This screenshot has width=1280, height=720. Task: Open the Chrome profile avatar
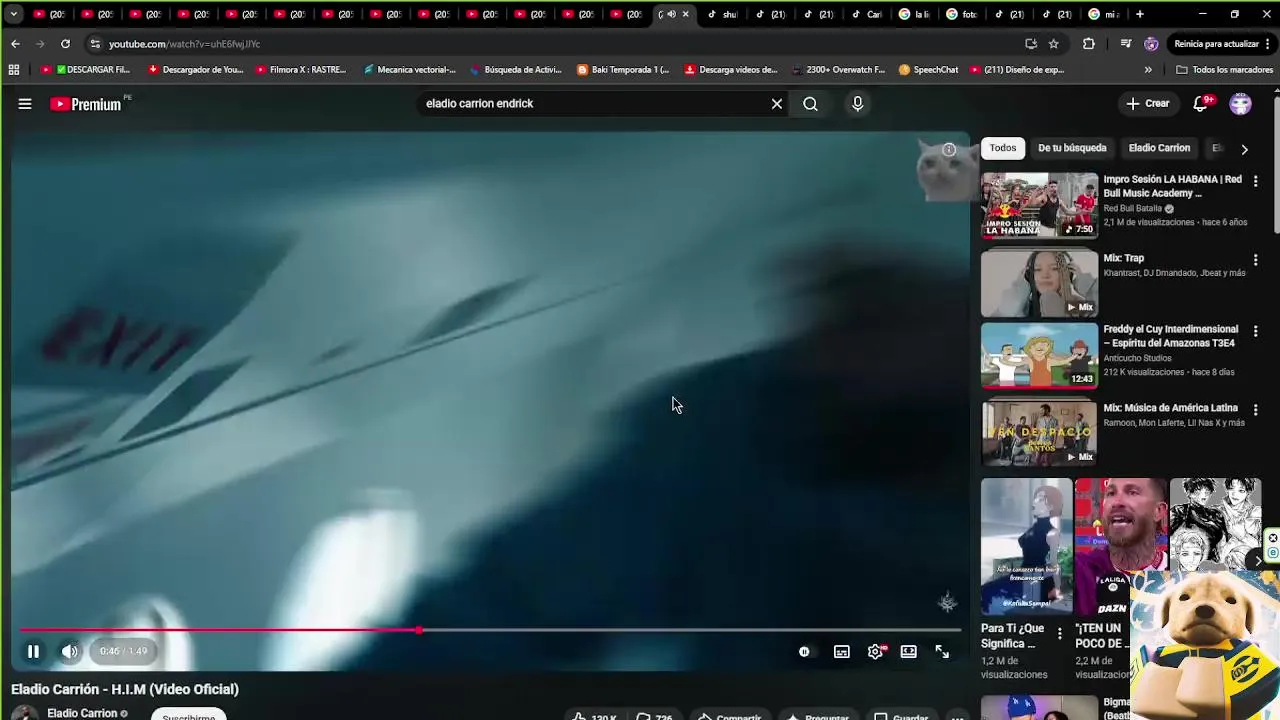pos(1151,44)
